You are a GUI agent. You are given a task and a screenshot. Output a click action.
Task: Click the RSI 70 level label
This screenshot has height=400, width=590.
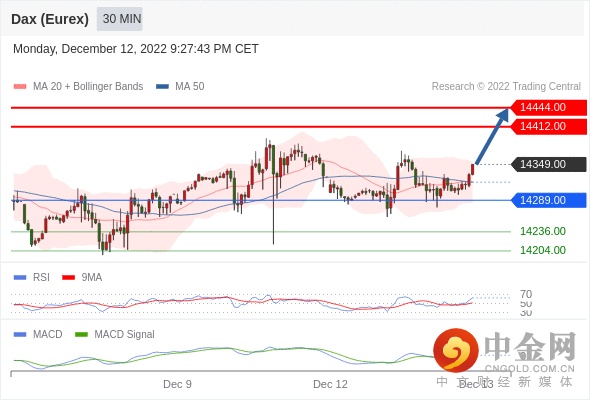526,294
